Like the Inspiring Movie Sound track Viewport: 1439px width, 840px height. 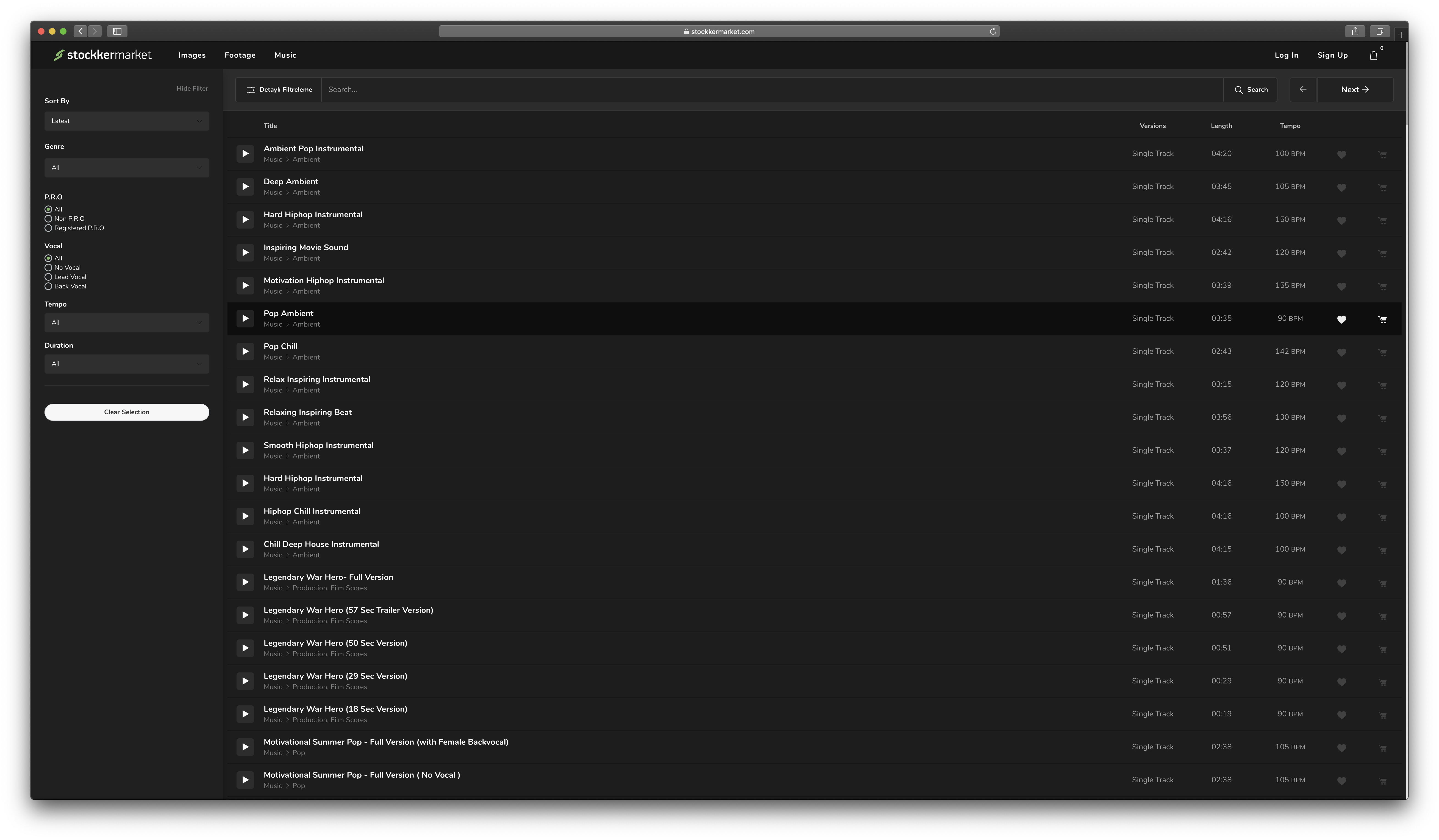tap(1341, 254)
